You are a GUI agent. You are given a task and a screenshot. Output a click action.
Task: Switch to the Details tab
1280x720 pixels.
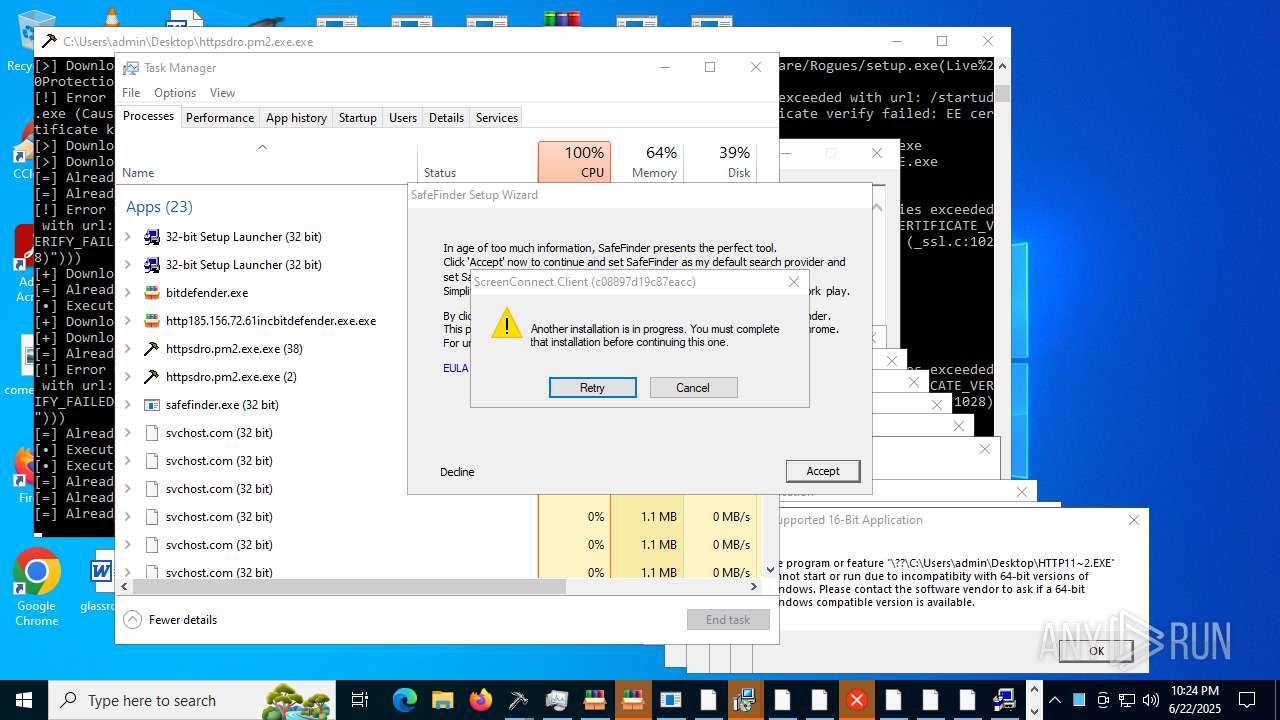pos(446,118)
